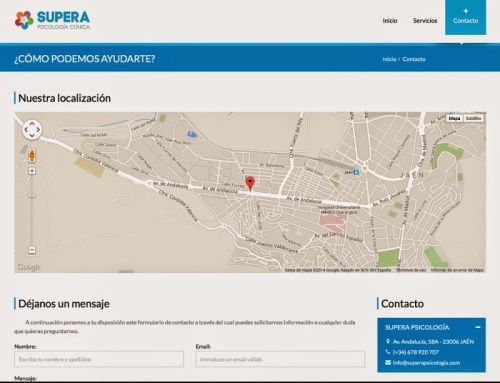Click the red location marker pin
This screenshot has width=500, height=383.
tap(250, 184)
